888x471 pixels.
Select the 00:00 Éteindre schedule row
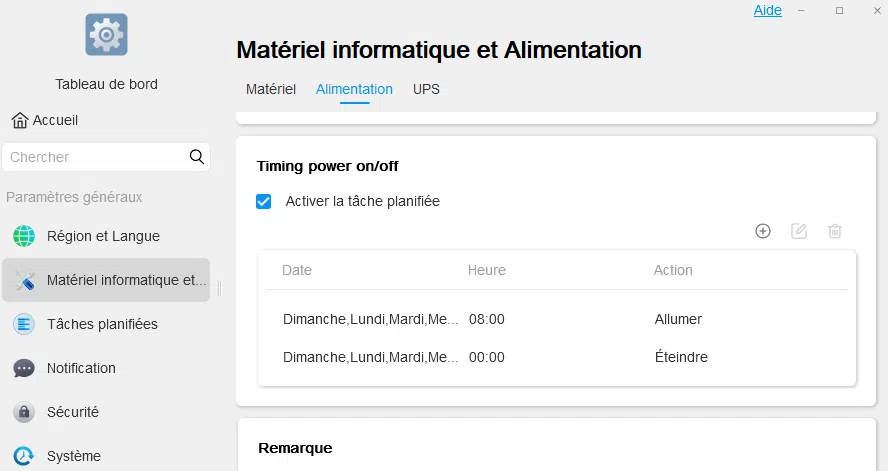(x=556, y=357)
